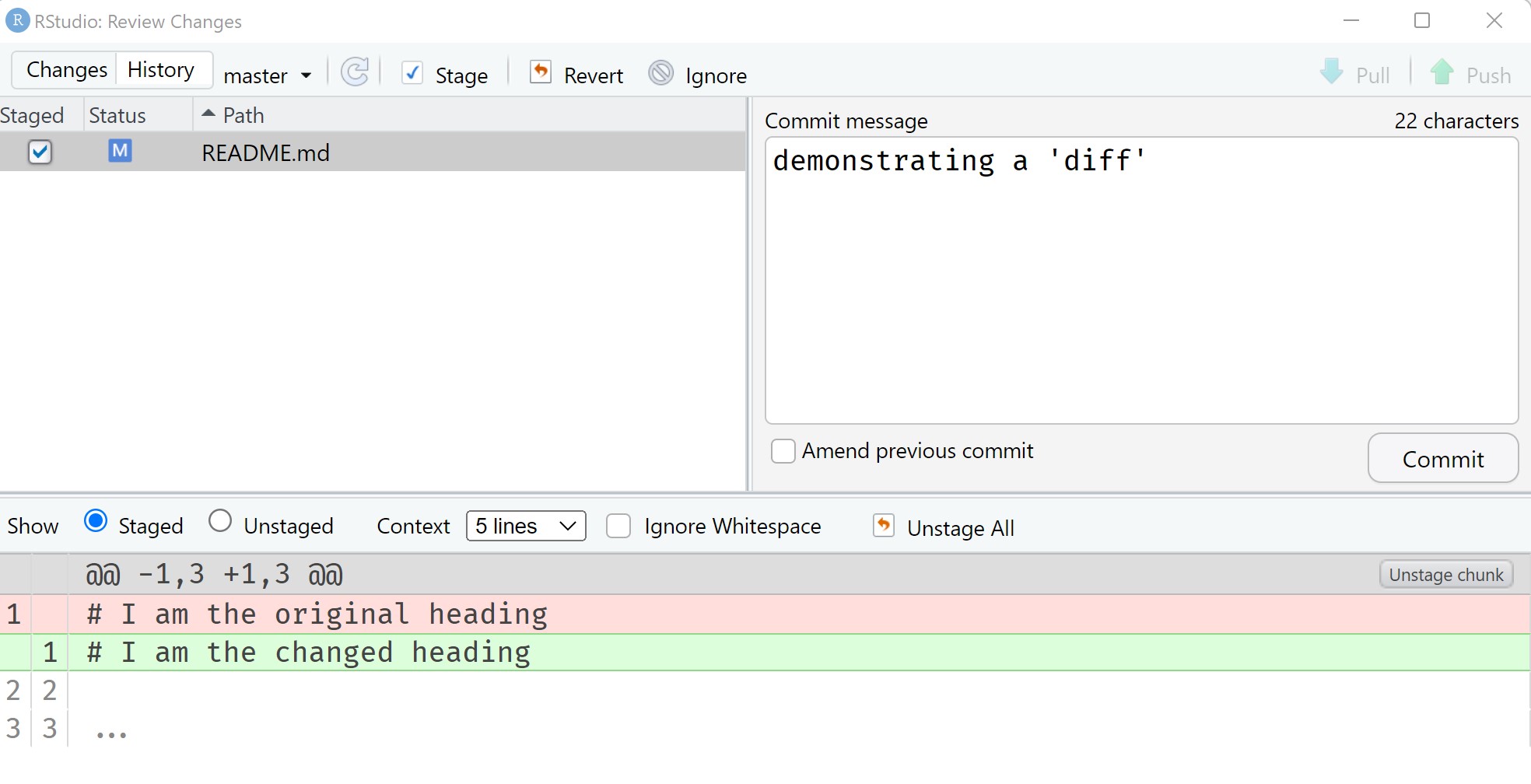This screenshot has height=784, width=1531.
Task: Click the Unstage All revert icon
Action: (884, 526)
